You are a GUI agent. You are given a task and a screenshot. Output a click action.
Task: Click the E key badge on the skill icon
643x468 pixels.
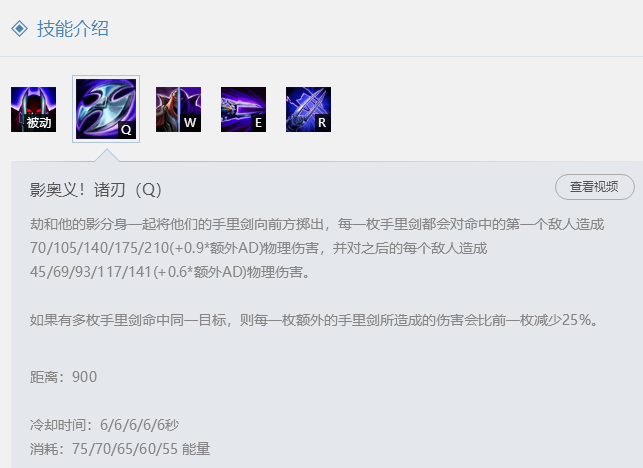pos(258,123)
